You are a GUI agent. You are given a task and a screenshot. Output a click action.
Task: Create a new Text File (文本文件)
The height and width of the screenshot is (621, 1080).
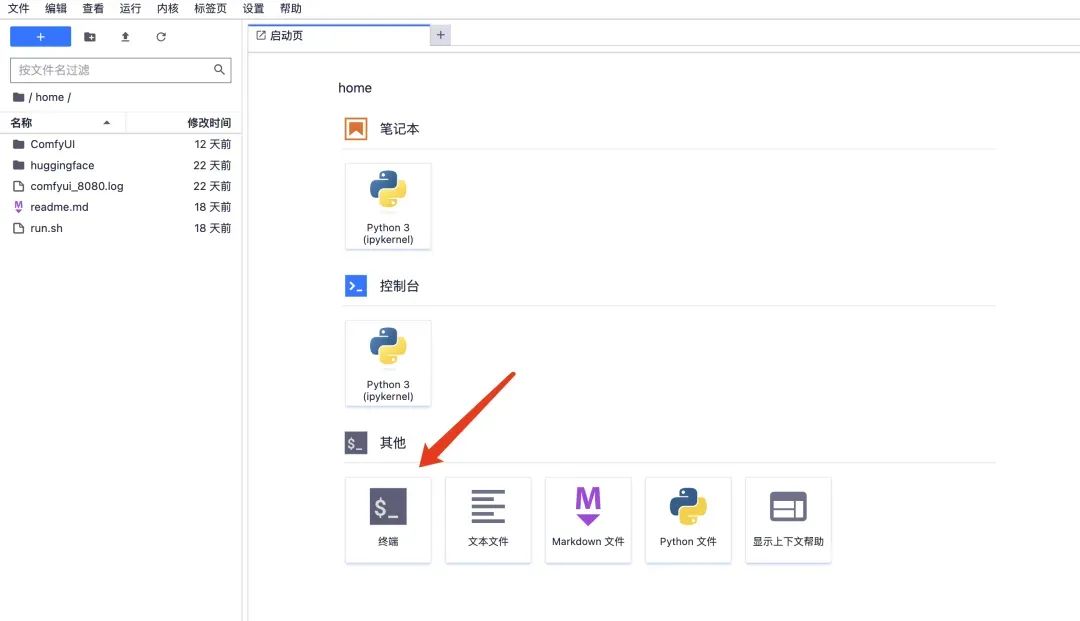coord(488,519)
